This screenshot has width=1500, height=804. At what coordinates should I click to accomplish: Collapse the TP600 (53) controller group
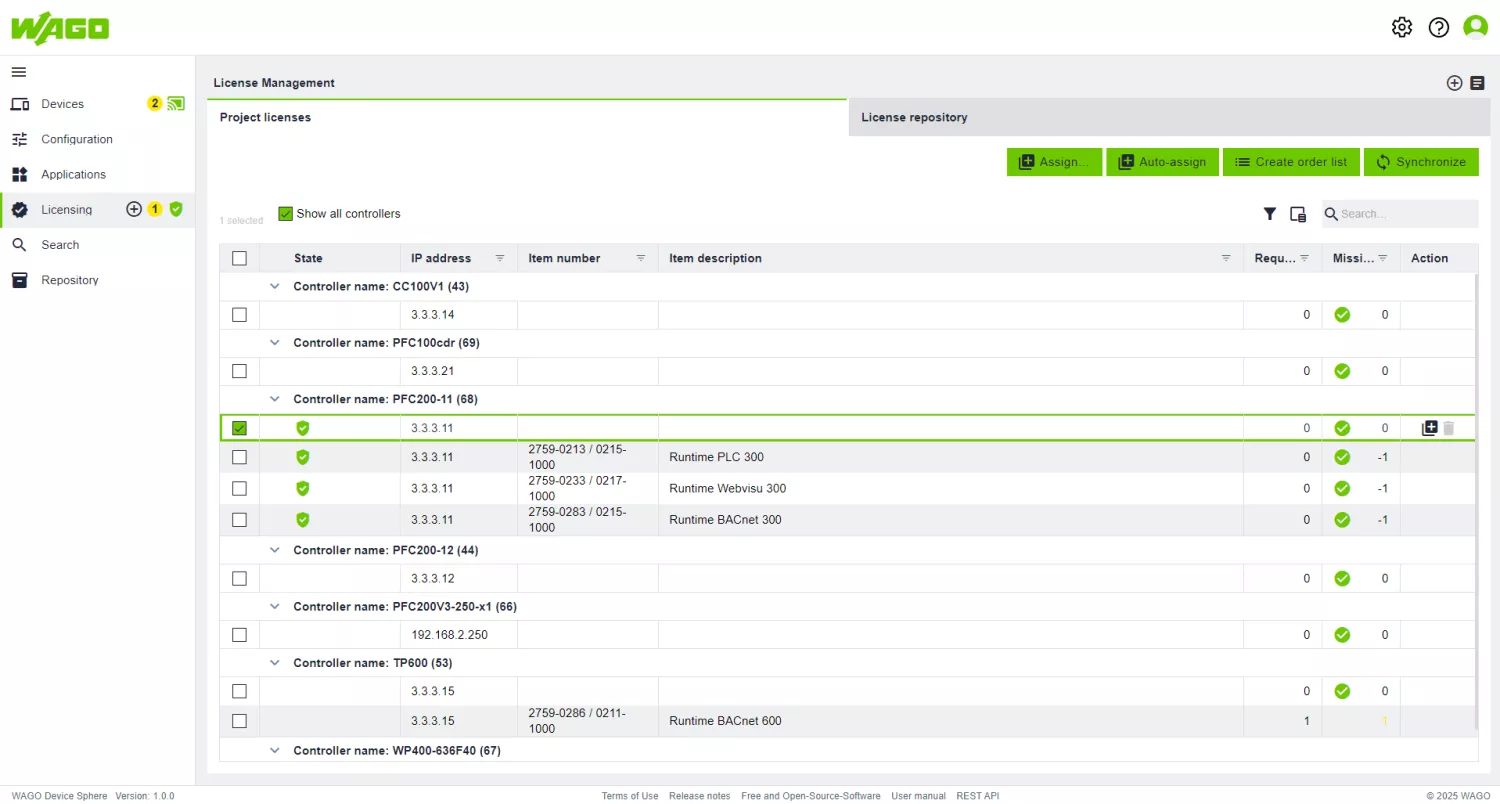[x=275, y=663]
